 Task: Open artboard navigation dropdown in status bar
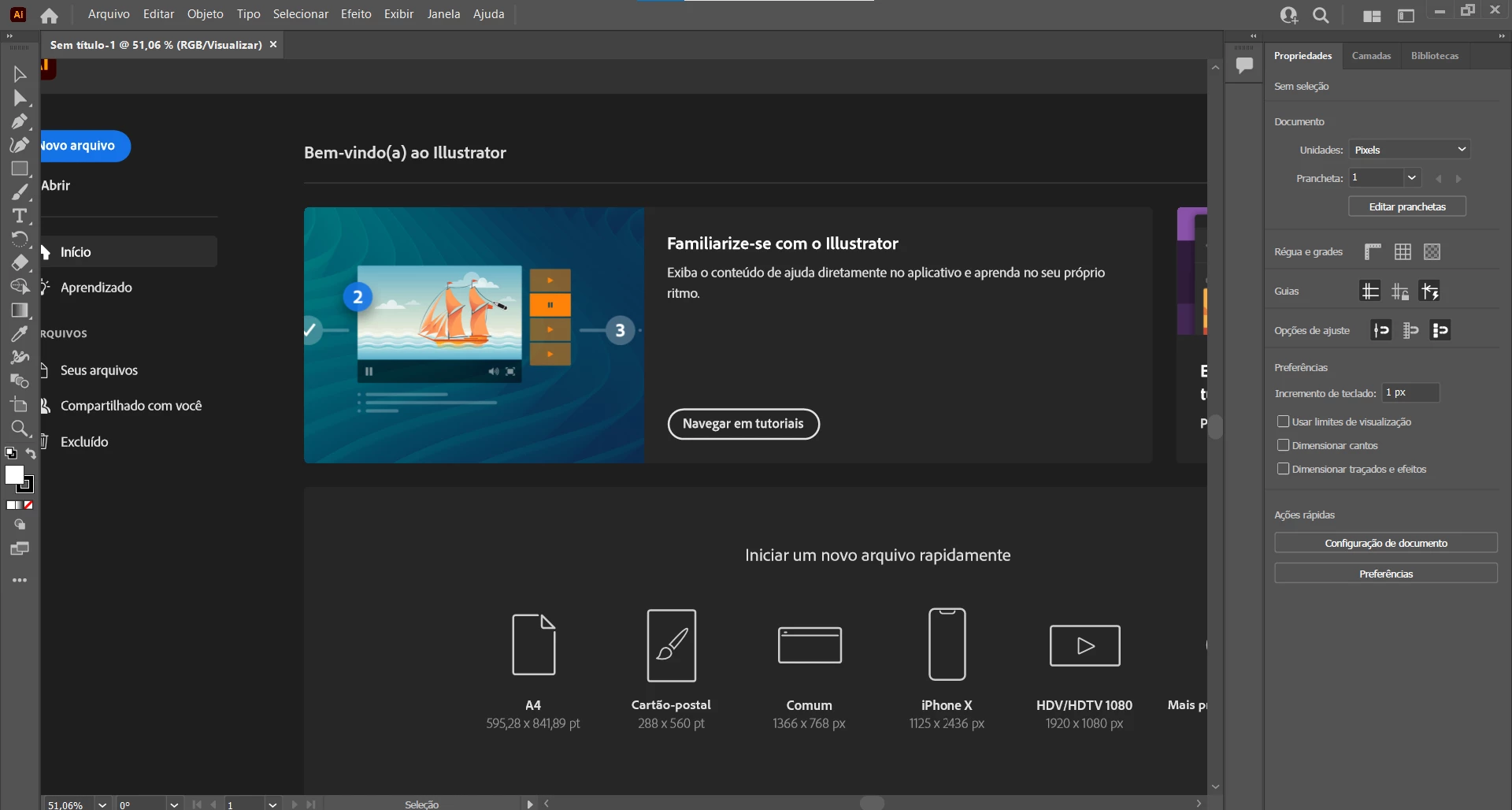point(272,804)
